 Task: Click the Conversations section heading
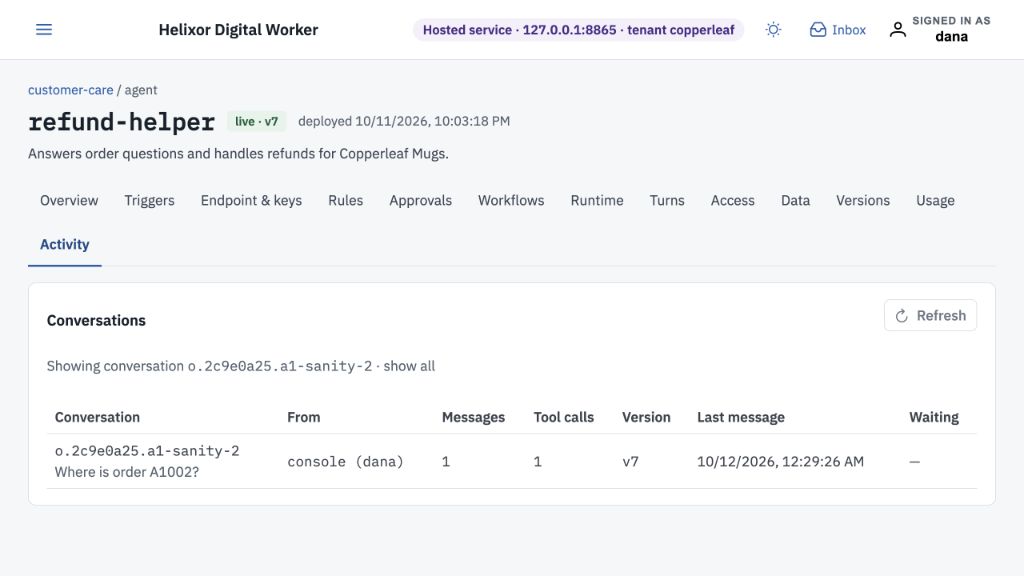pos(96,321)
